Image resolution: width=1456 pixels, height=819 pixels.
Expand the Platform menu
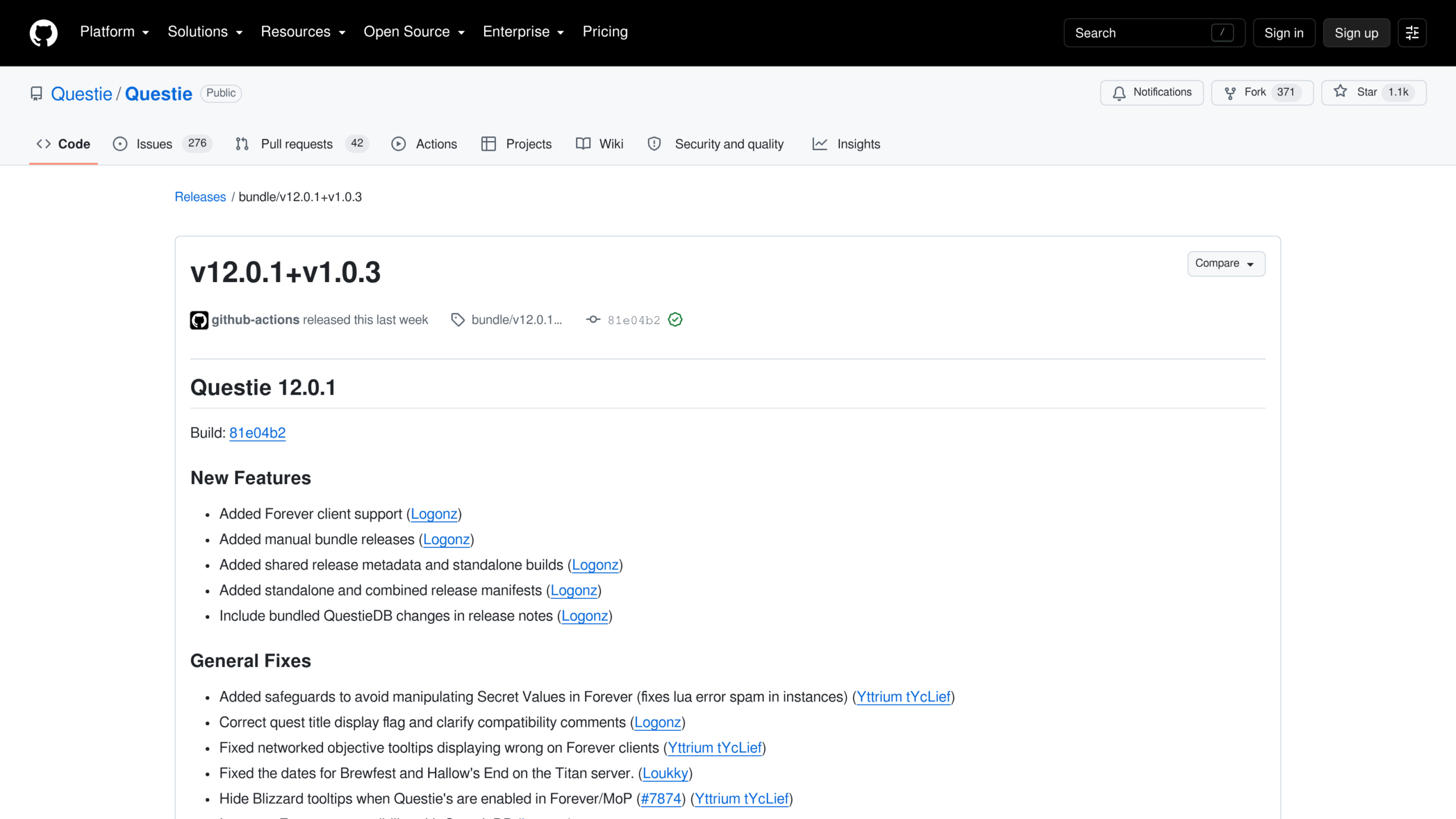[x=114, y=32]
